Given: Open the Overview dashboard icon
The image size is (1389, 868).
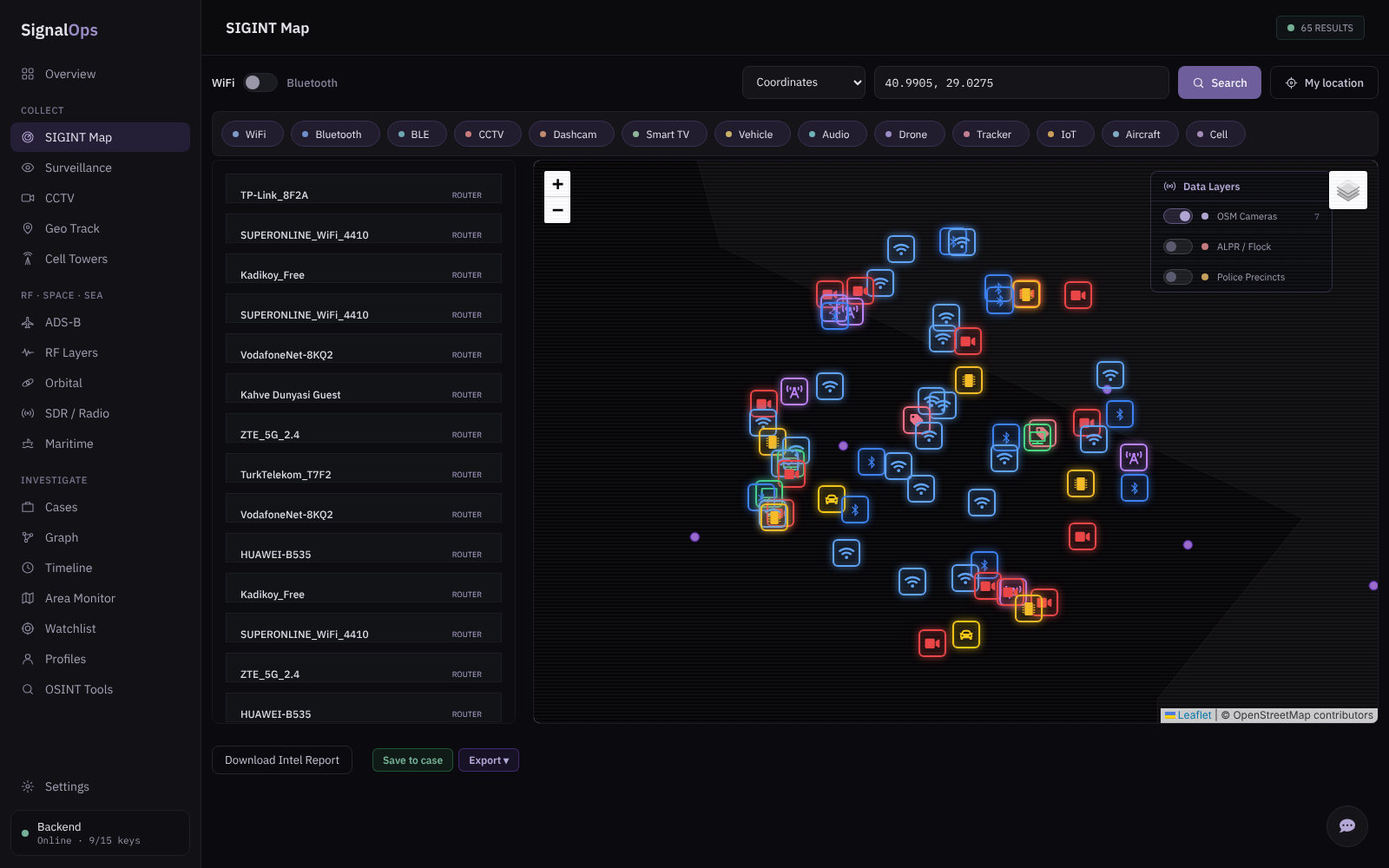Looking at the screenshot, I should point(28,74).
